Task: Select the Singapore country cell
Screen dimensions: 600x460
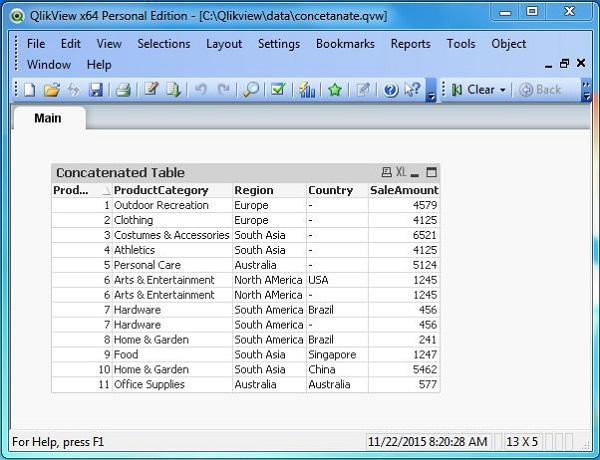Action: click(x=337, y=355)
